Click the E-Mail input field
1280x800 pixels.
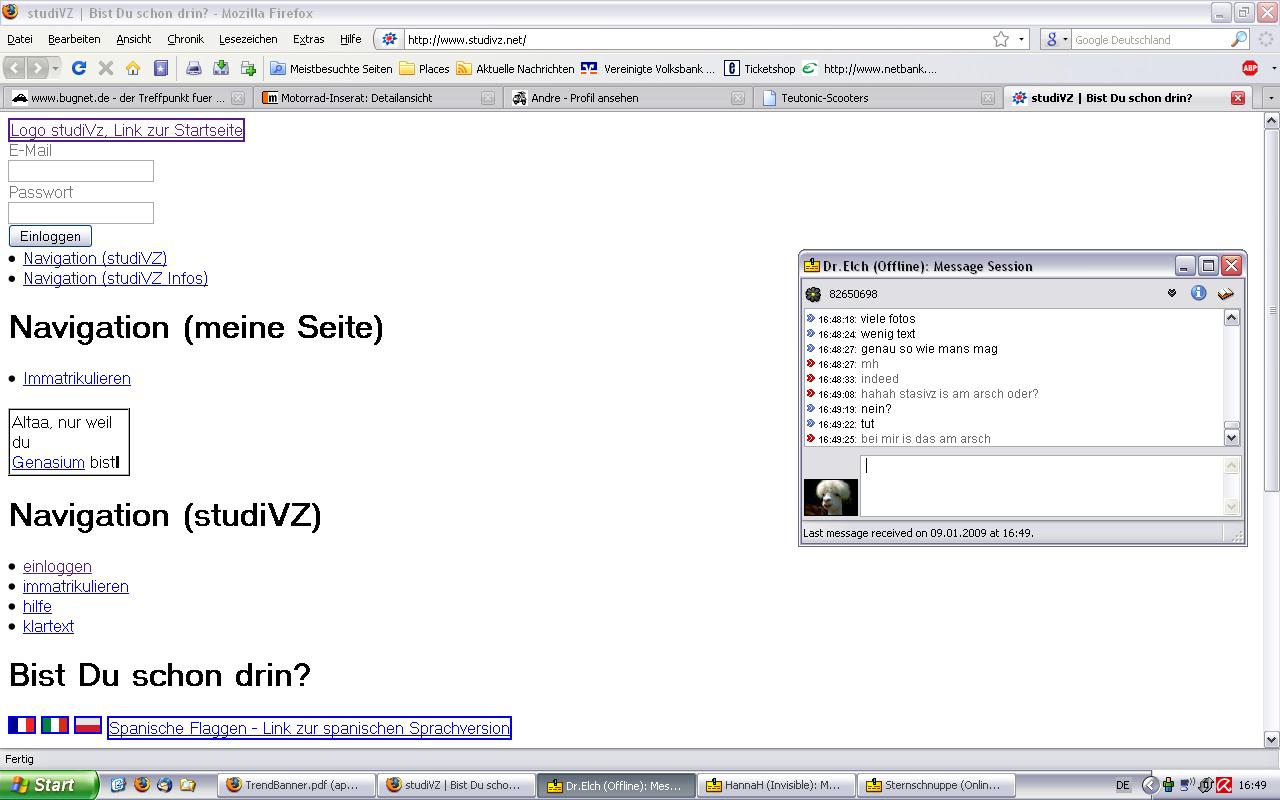[81, 171]
